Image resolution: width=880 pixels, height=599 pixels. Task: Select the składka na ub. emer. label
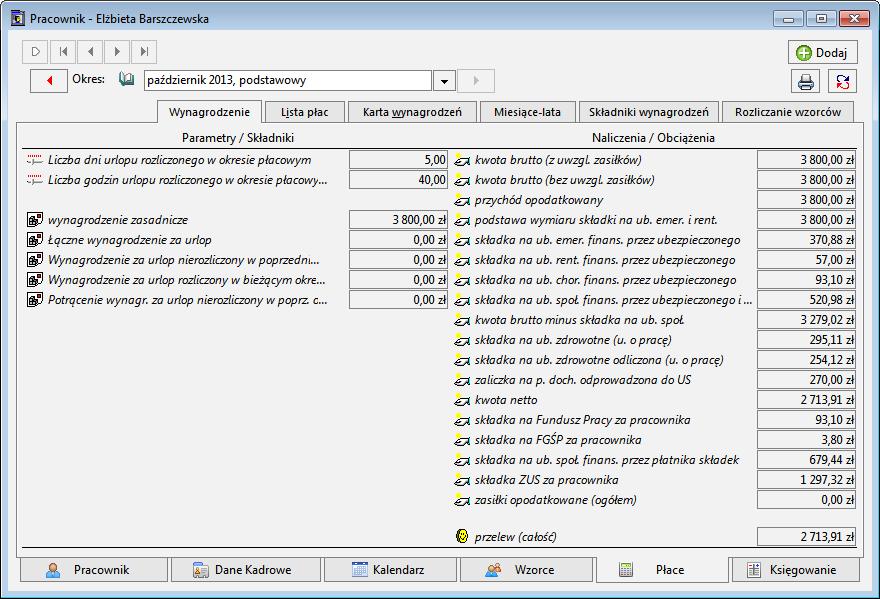pyautogui.click(x=607, y=240)
